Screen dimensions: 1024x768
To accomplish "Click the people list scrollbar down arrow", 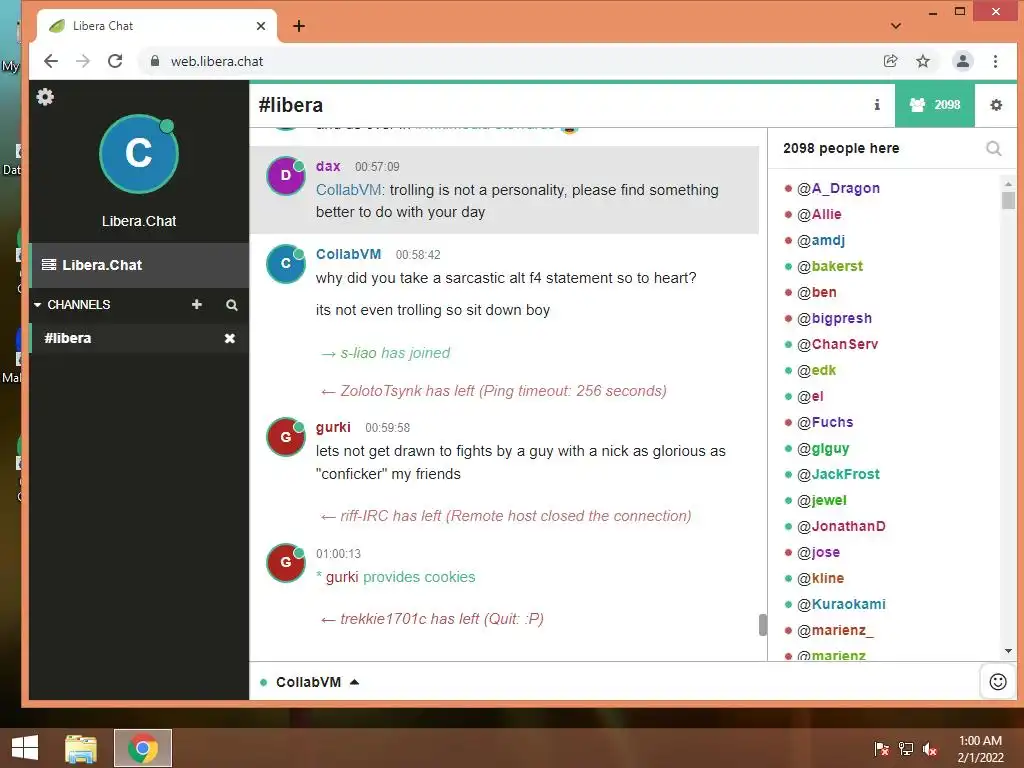I will click(x=1008, y=651).
